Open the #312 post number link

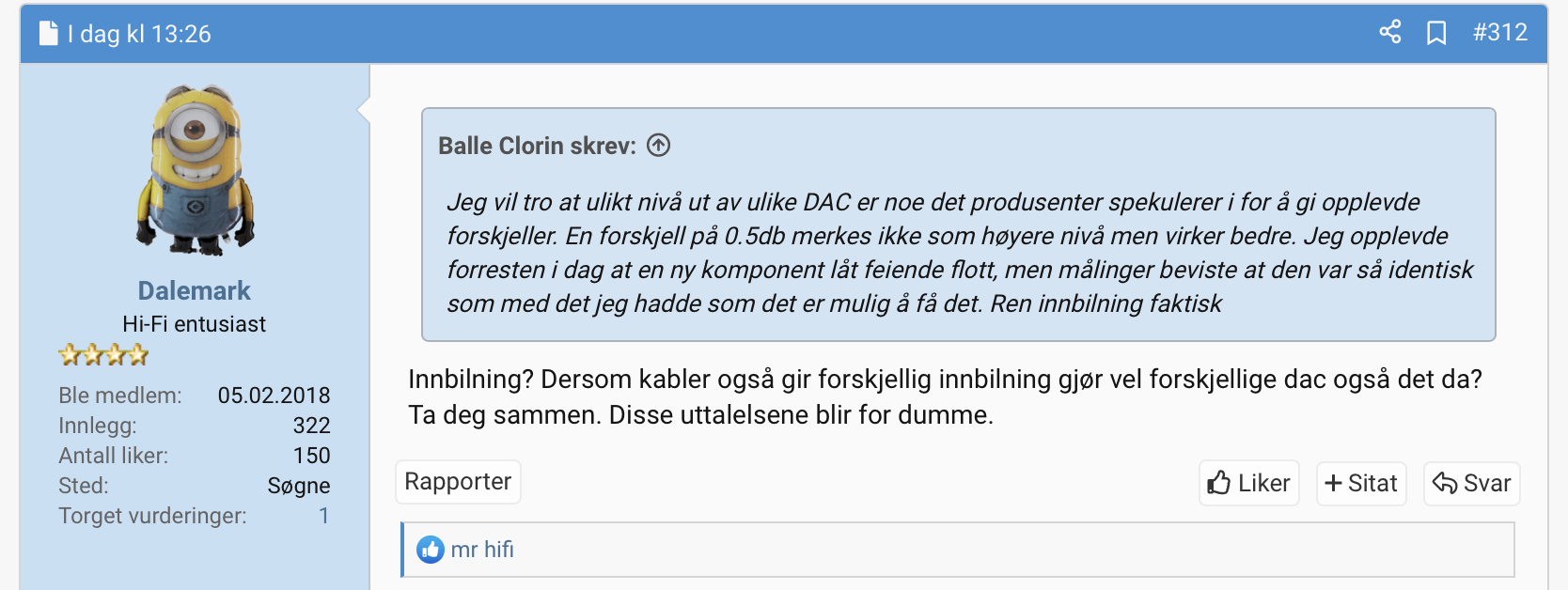1499,32
